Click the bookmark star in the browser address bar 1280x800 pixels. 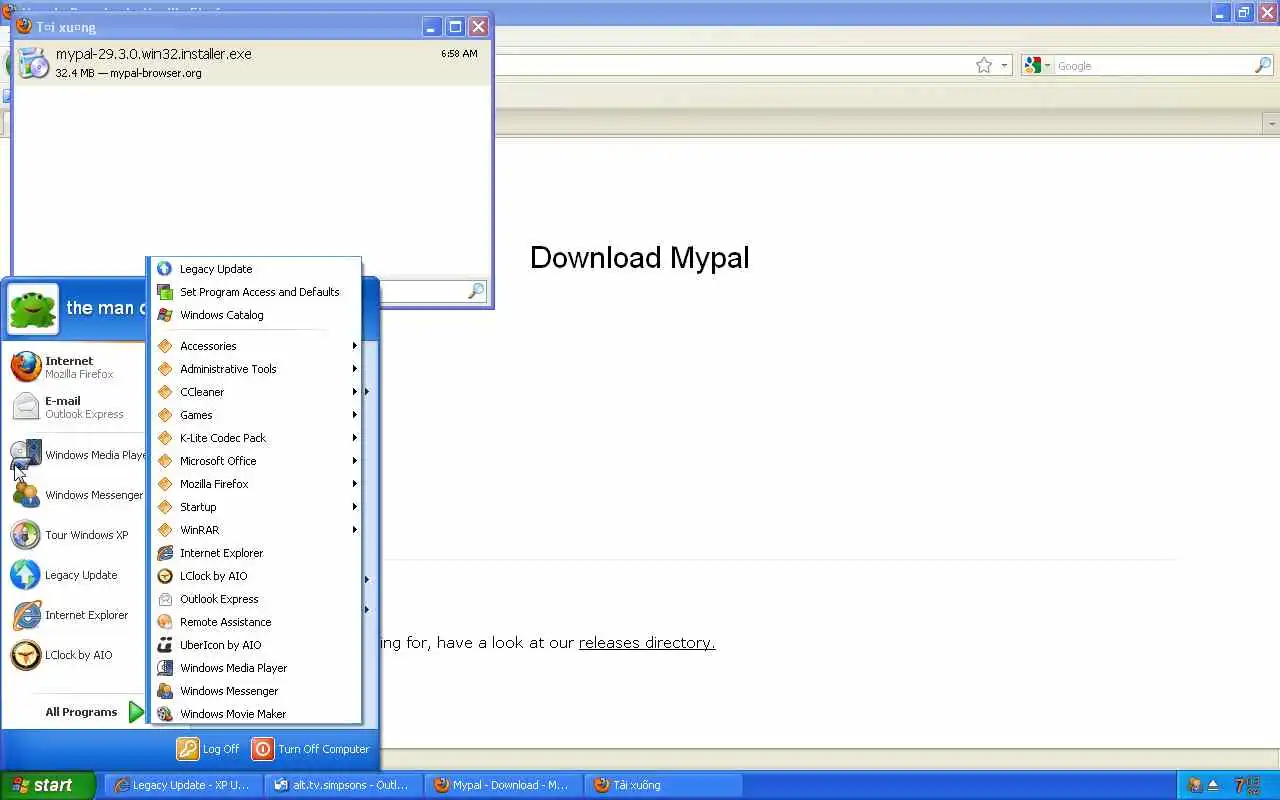click(x=984, y=65)
